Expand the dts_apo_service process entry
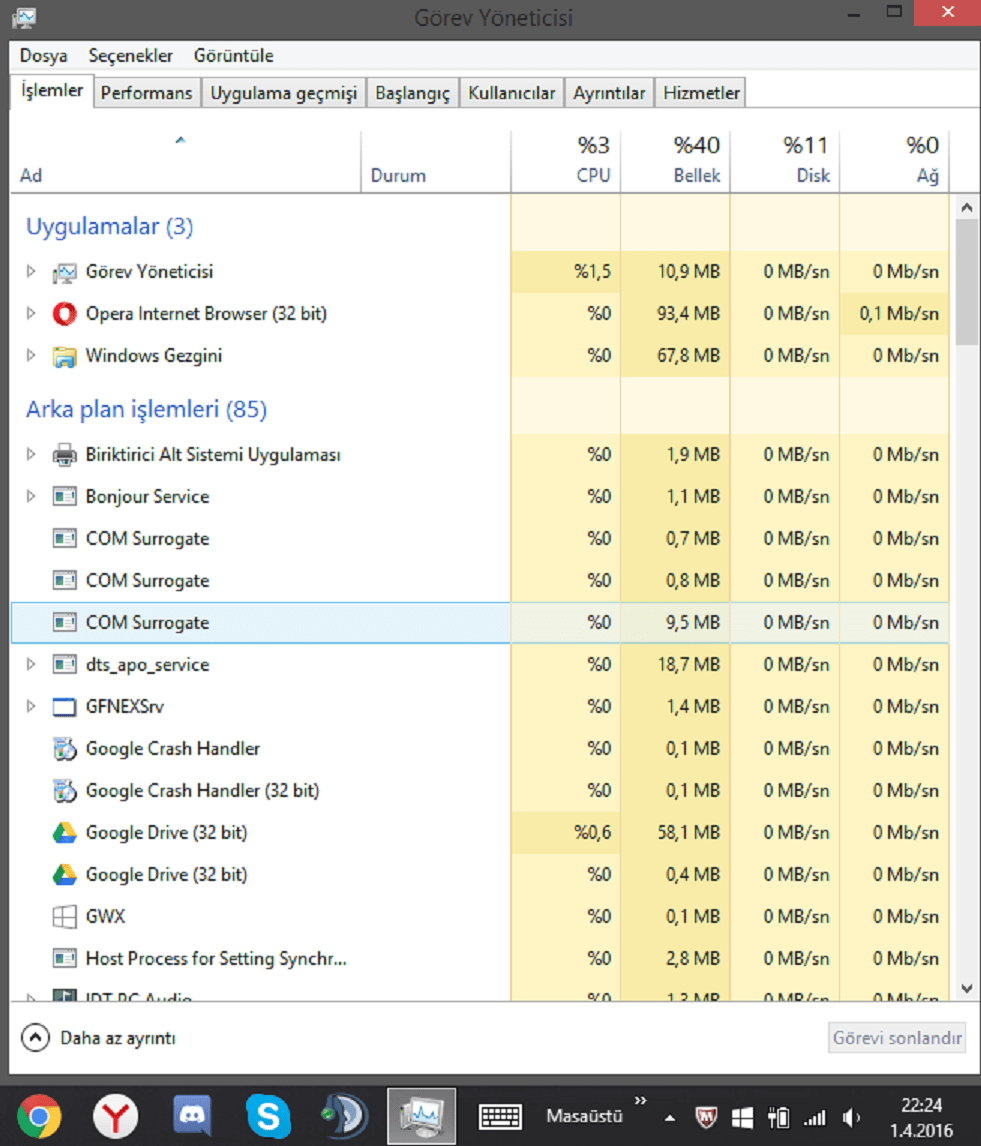Image resolution: width=981 pixels, height=1146 pixels. pos(31,665)
